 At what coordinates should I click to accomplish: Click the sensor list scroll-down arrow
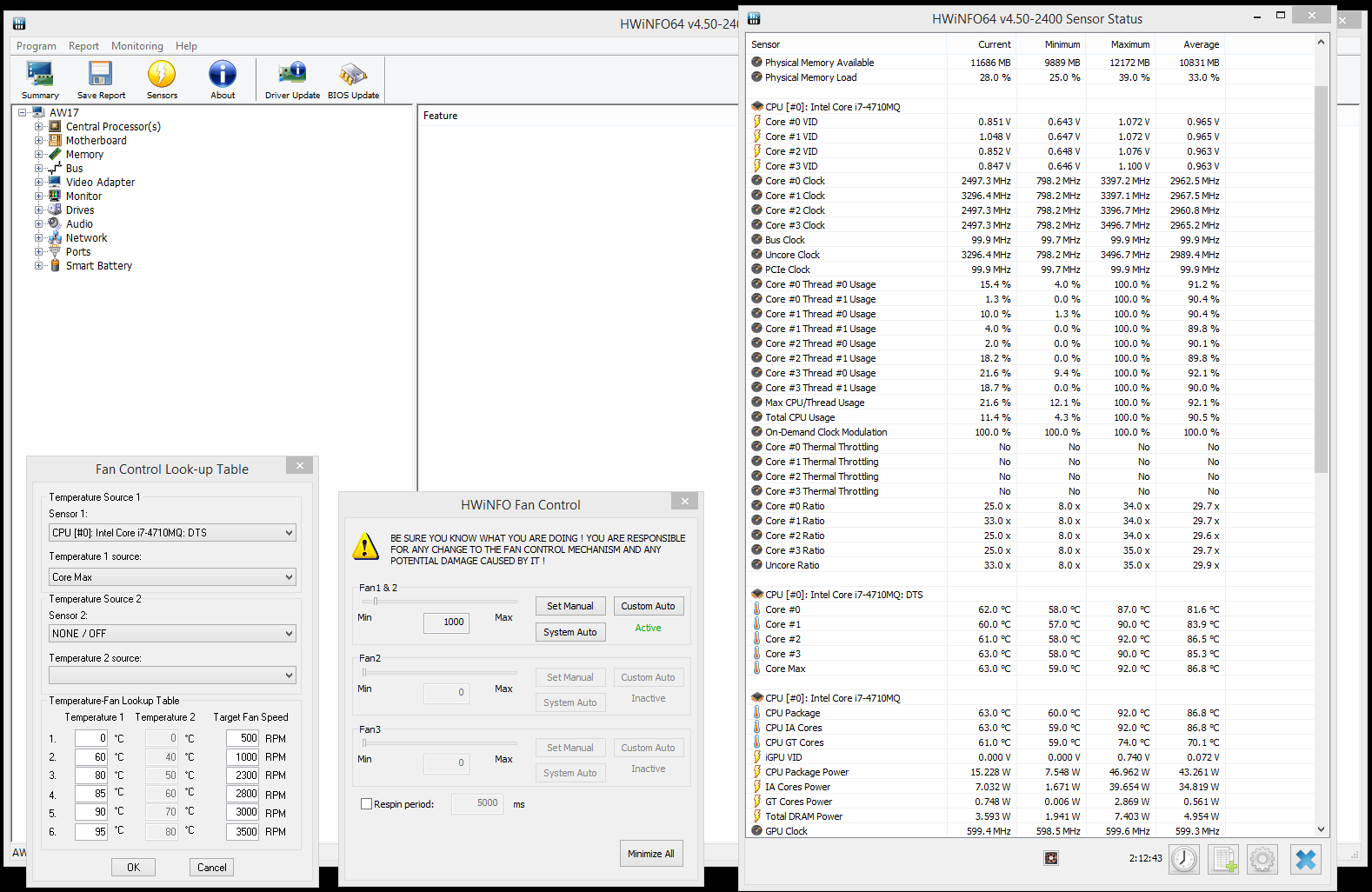(x=1321, y=829)
